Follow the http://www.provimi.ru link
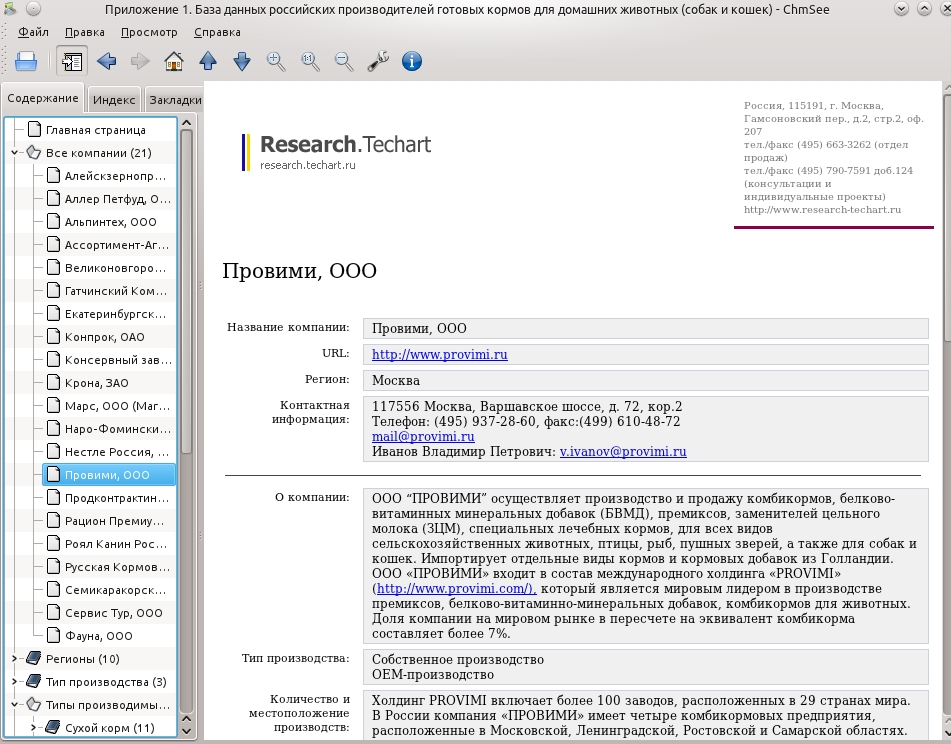 (440, 355)
